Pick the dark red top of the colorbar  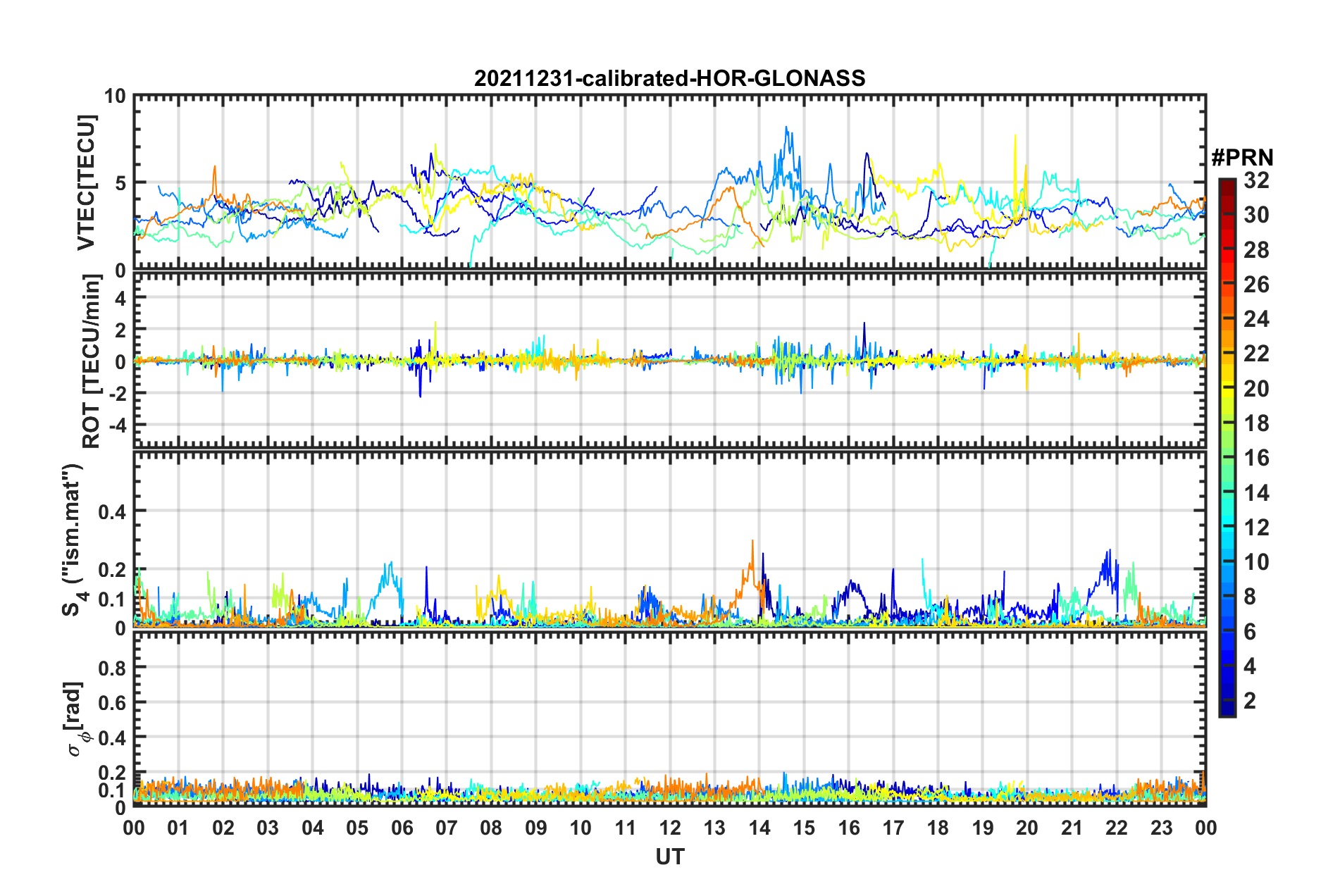(x=1227, y=183)
